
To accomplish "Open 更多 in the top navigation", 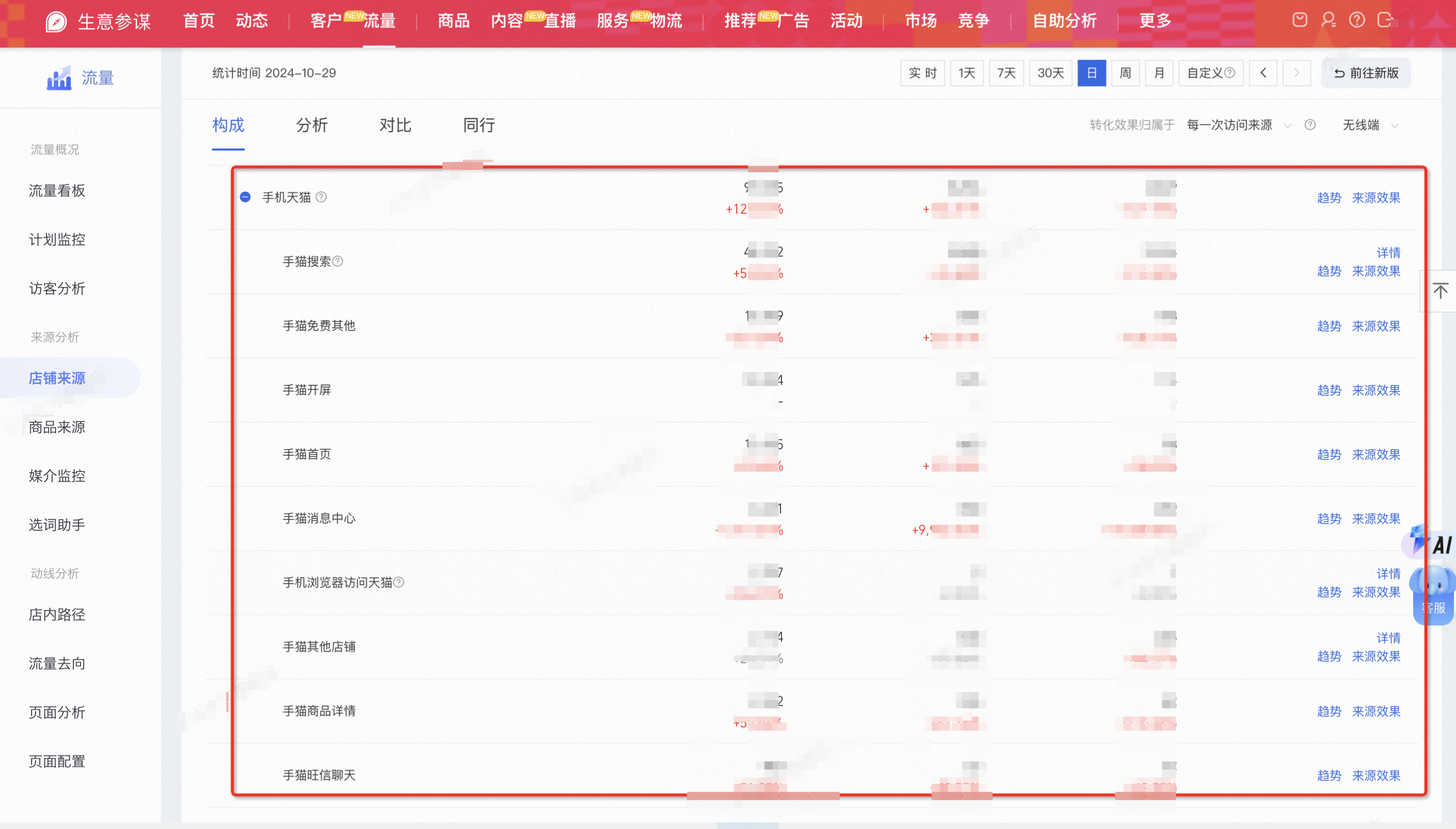I will (x=1155, y=21).
